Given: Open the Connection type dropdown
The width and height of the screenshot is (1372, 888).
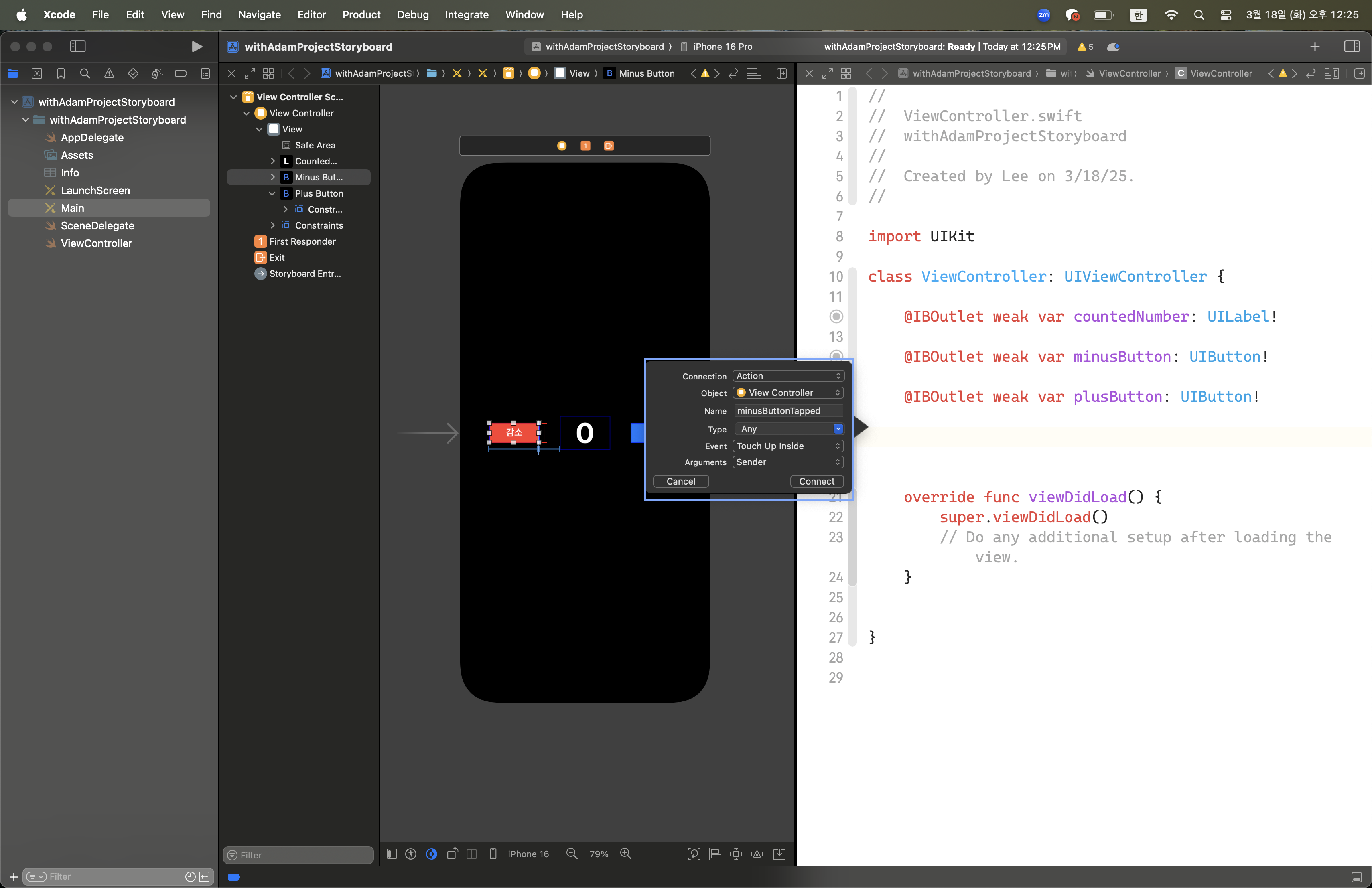Looking at the screenshot, I should [788, 376].
